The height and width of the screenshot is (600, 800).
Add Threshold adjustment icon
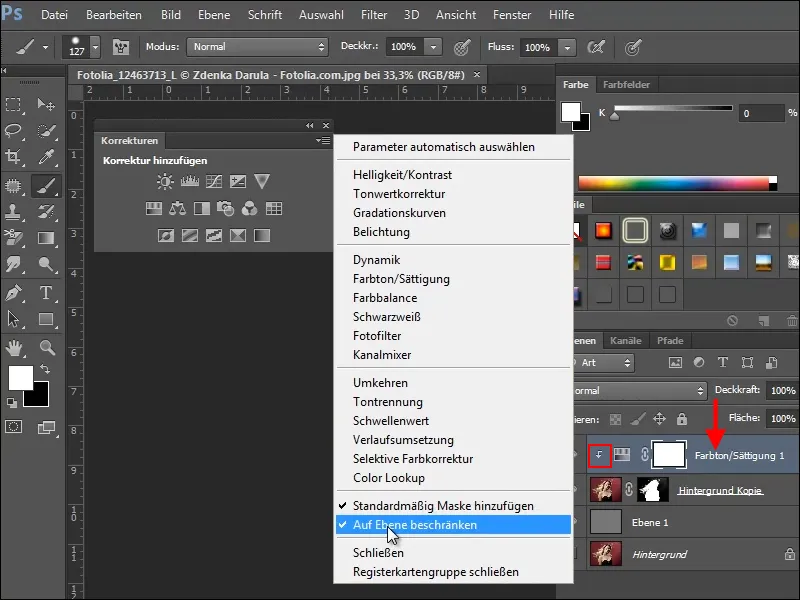tap(214, 235)
